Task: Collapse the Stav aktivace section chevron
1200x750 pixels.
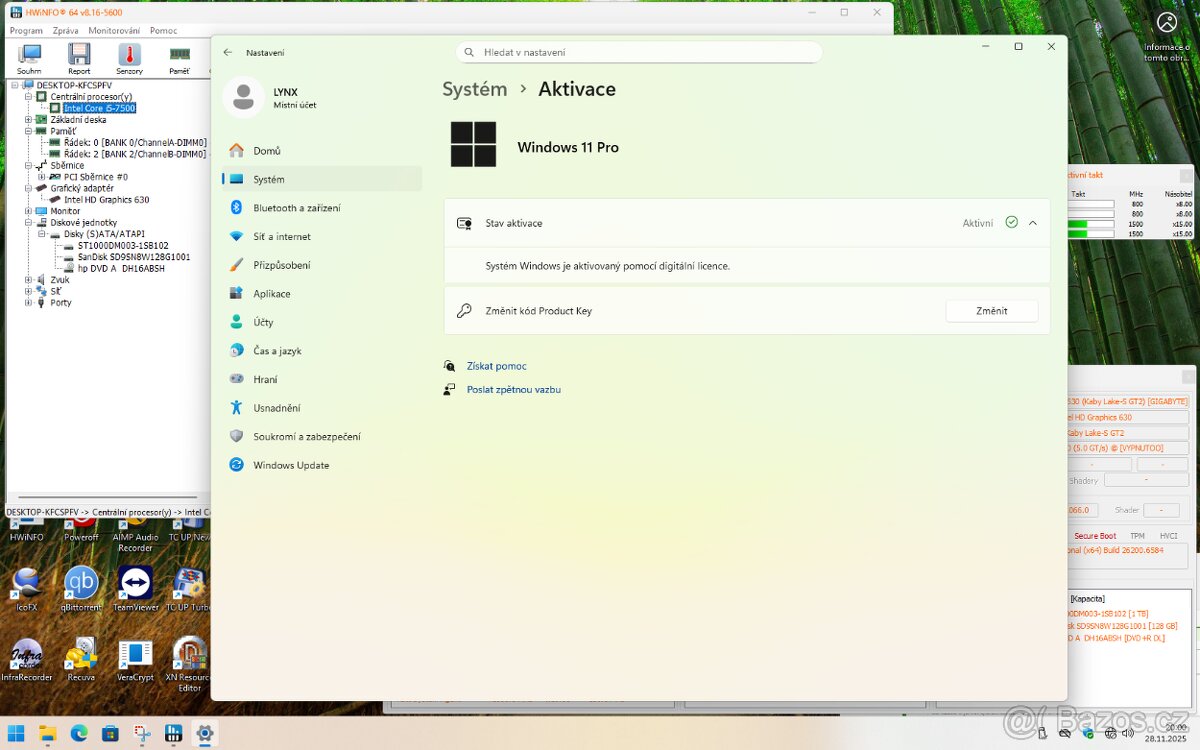Action: tap(1033, 223)
